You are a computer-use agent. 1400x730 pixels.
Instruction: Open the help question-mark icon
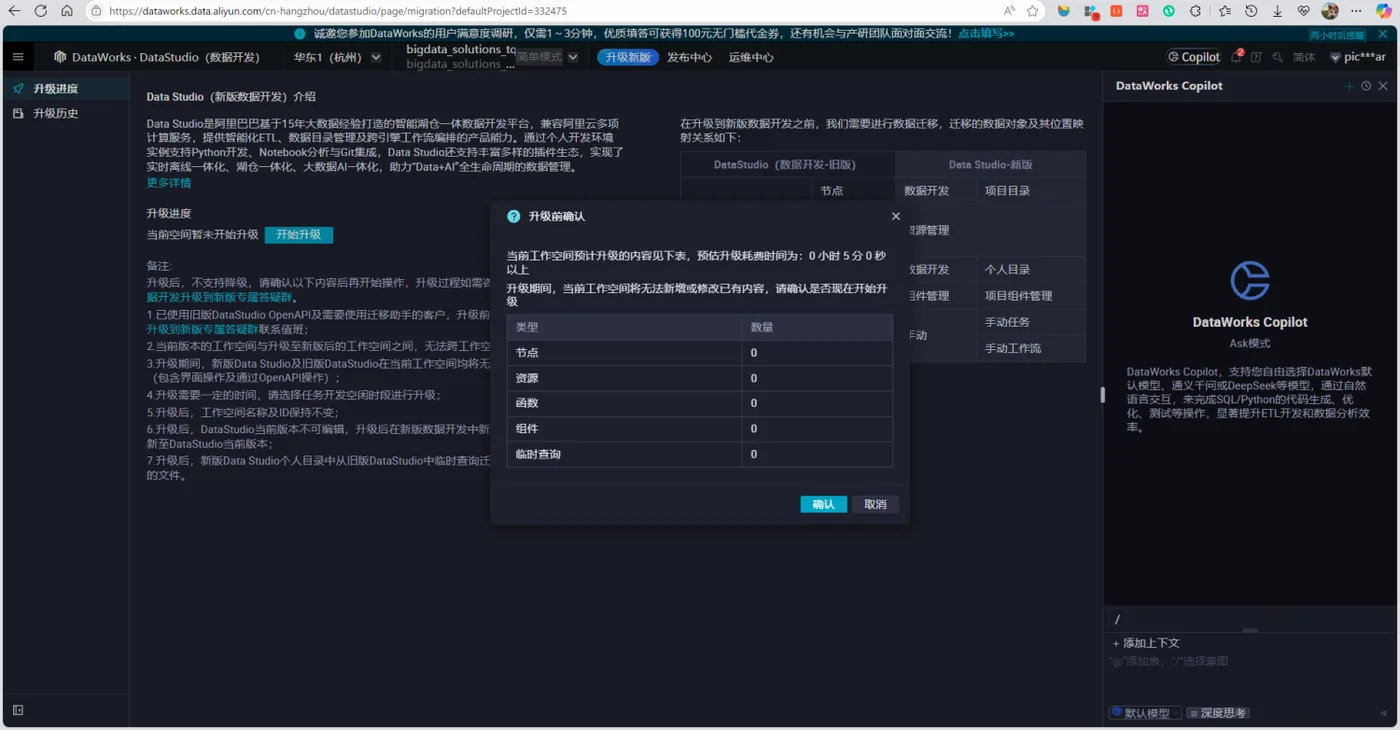[x=1256, y=57]
